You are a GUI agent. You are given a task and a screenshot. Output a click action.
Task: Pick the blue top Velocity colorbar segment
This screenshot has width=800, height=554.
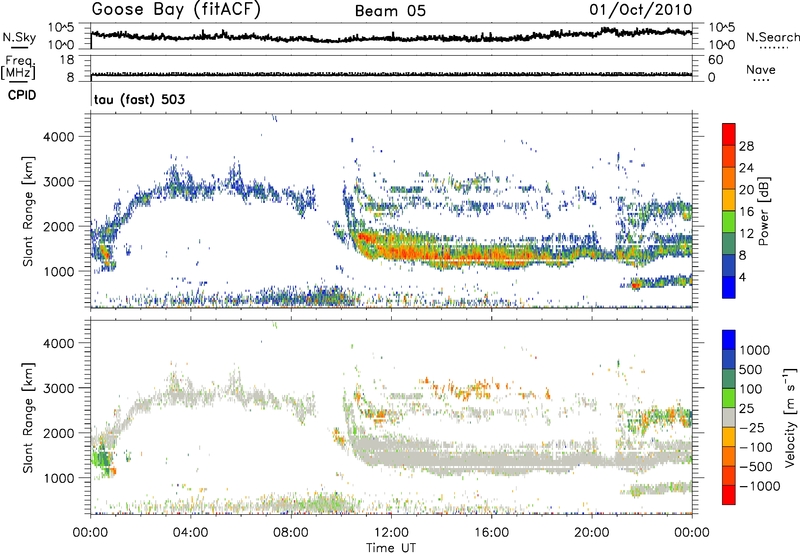tap(729, 340)
